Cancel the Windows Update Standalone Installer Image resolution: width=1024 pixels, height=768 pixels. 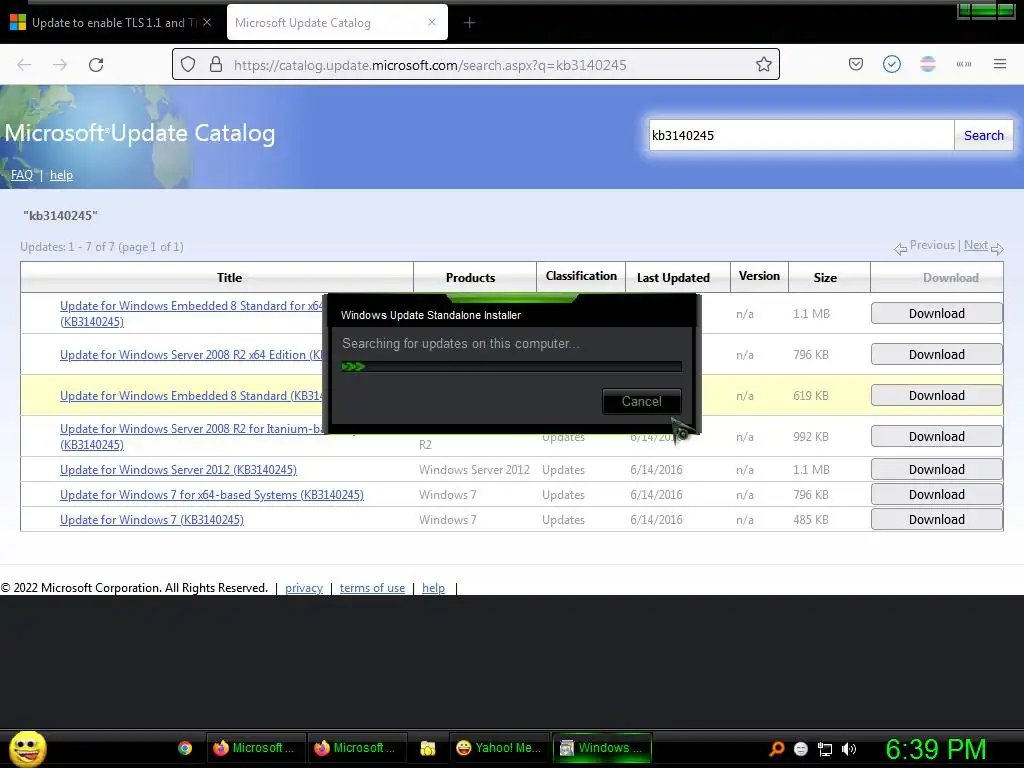[641, 401]
